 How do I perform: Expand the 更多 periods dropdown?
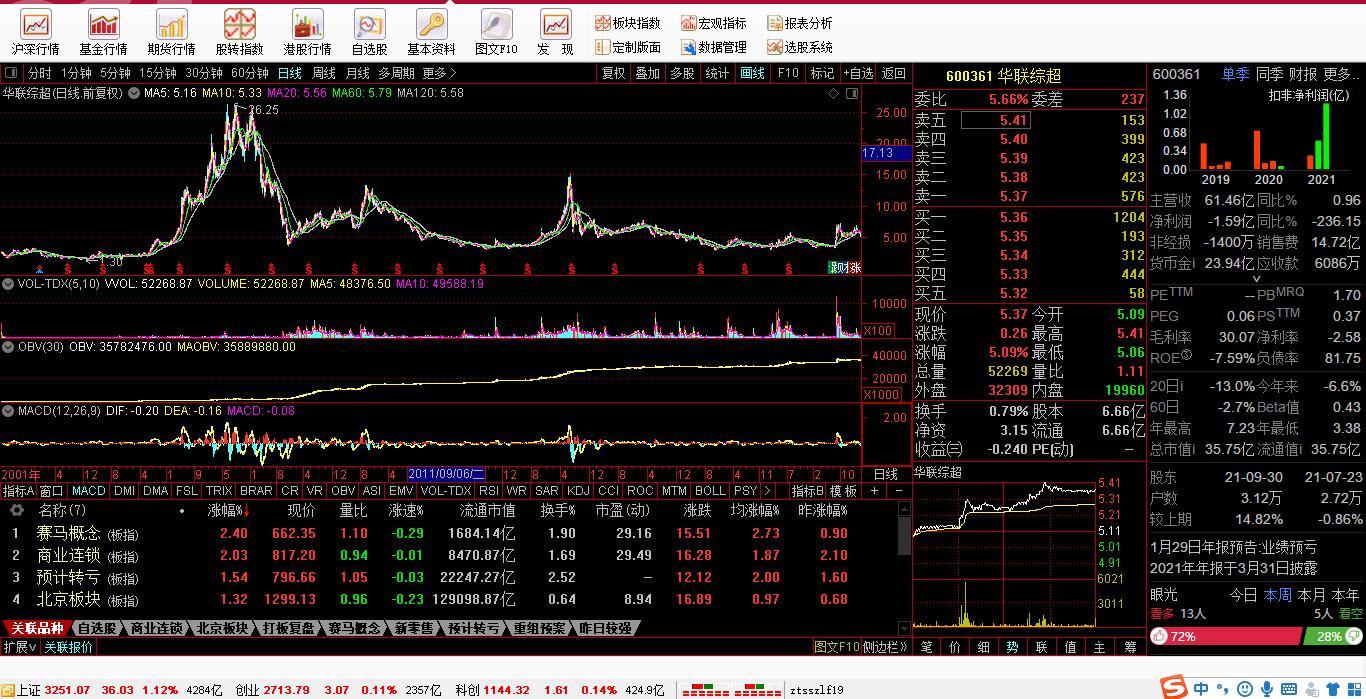(x=439, y=73)
